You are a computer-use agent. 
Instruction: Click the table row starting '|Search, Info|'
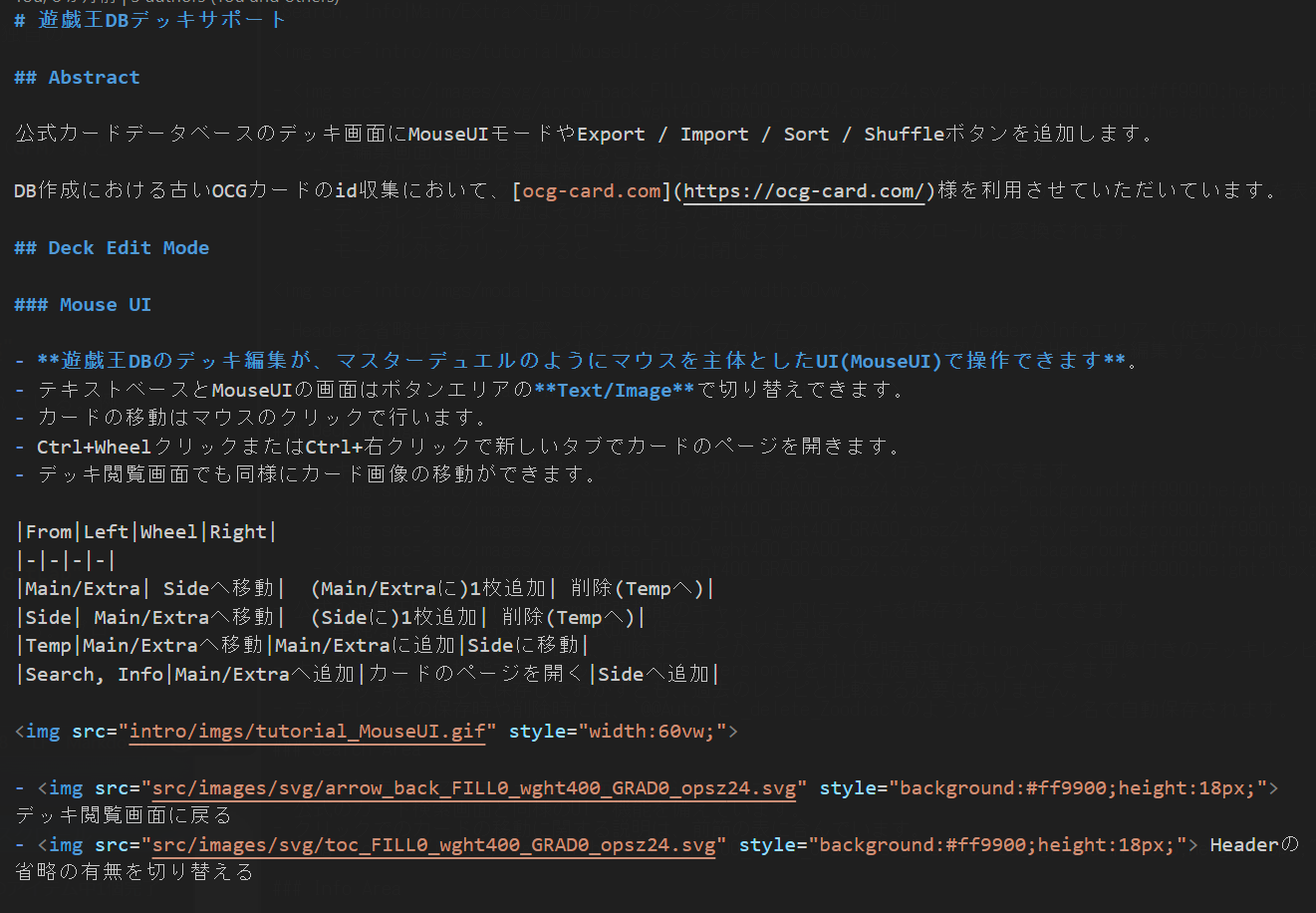pyautogui.click(x=368, y=674)
